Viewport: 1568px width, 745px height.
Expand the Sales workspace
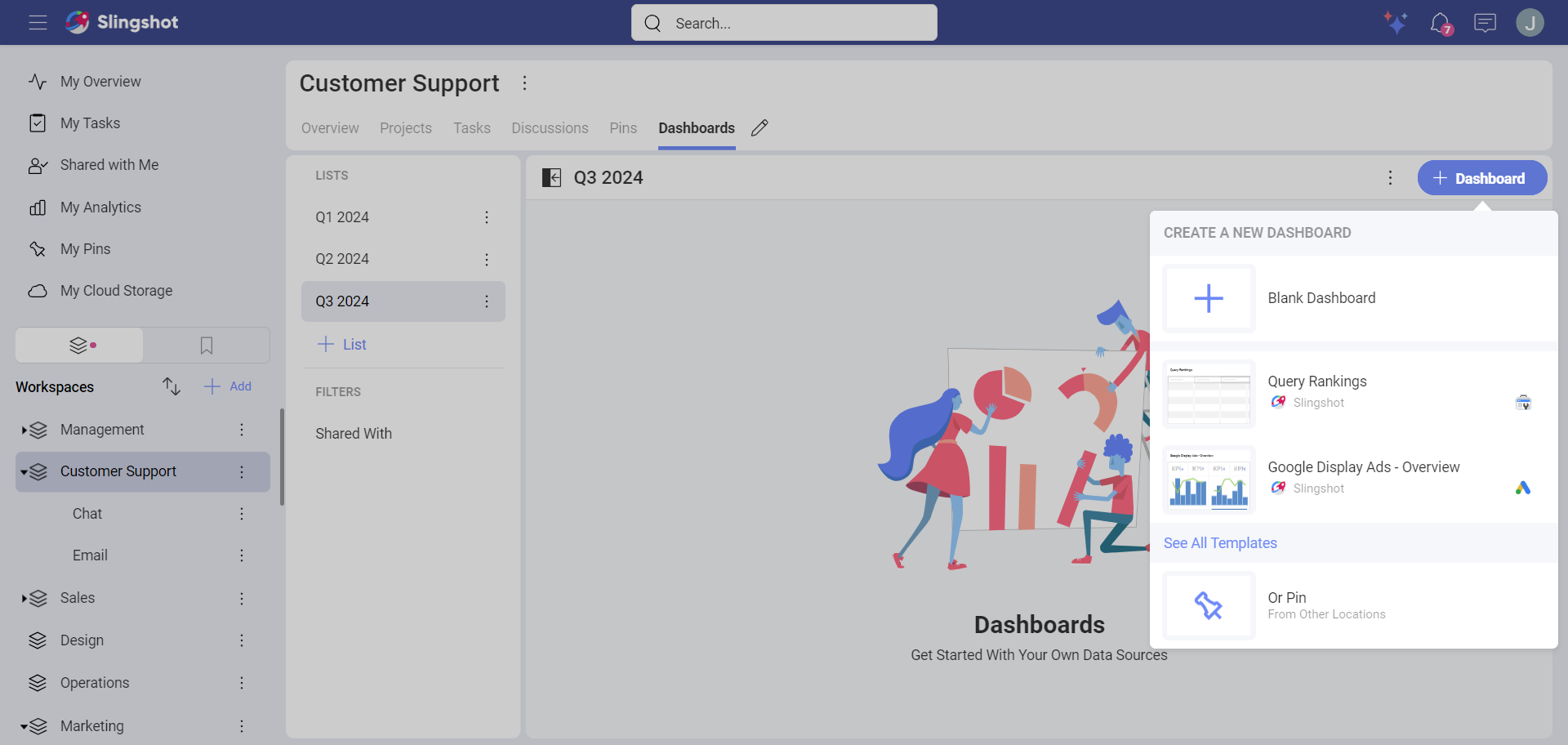point(24,599)
